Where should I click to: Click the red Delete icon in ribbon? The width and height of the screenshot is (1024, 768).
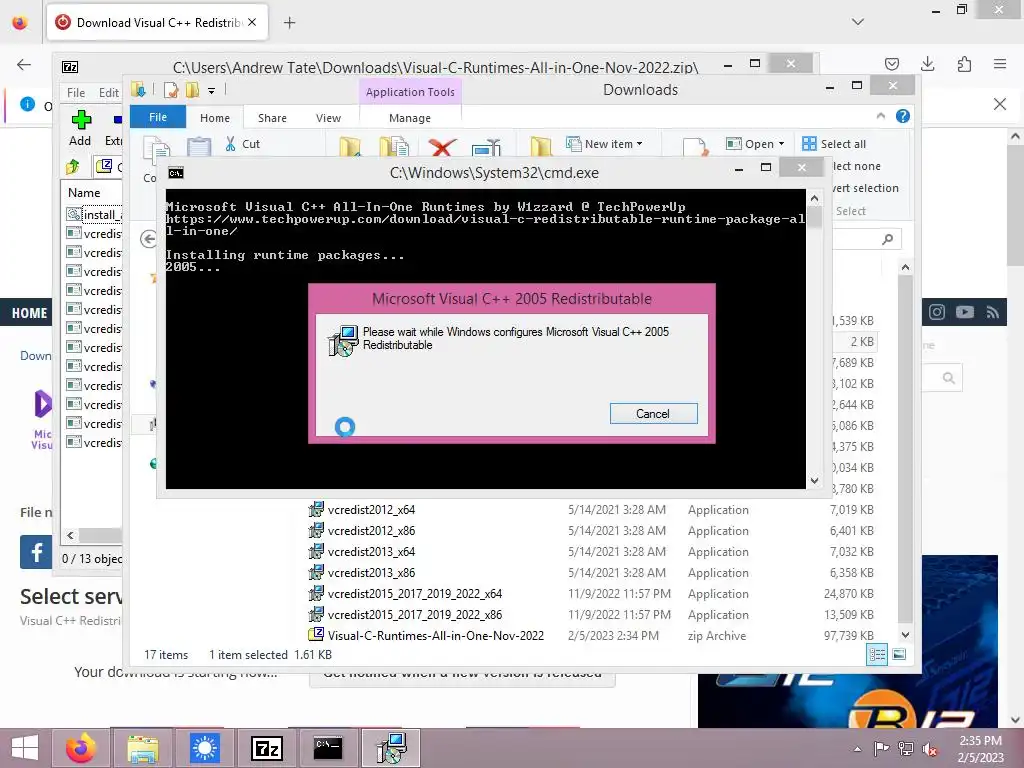pyautogui.click(x=441, y=147)
